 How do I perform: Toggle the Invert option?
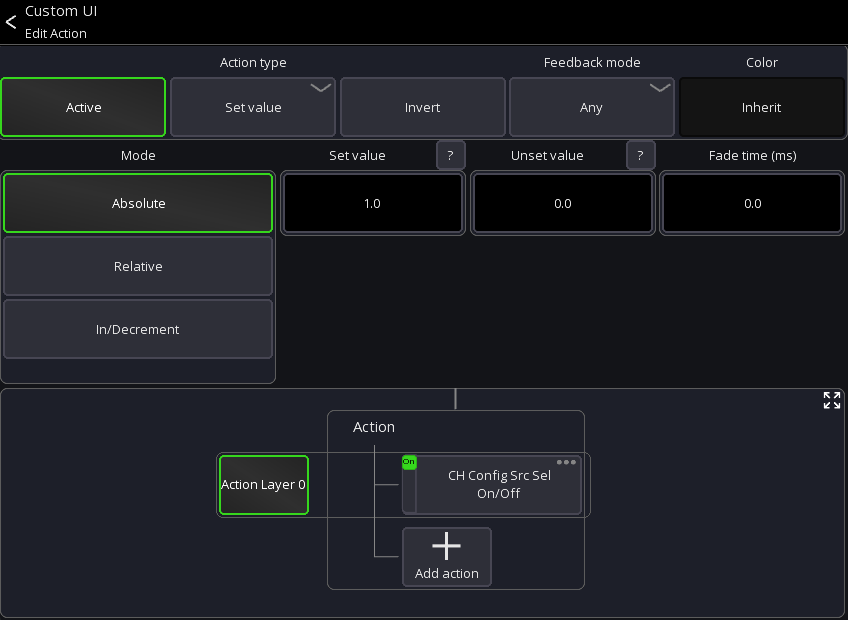click(x=422, y=107)
